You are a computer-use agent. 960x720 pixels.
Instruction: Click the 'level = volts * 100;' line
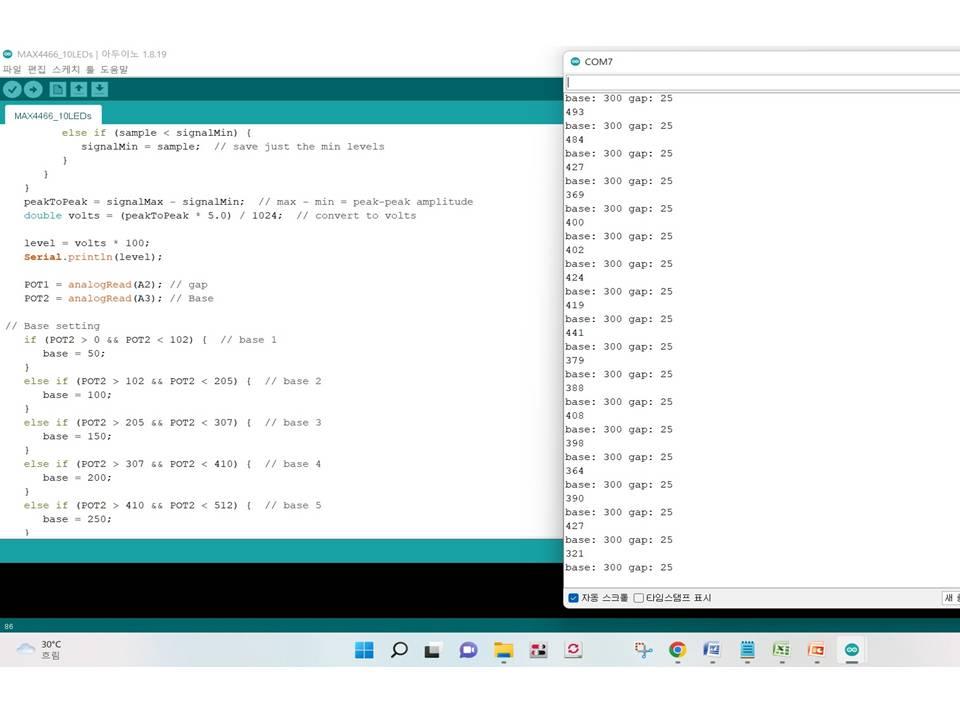(x=86, y=243)
